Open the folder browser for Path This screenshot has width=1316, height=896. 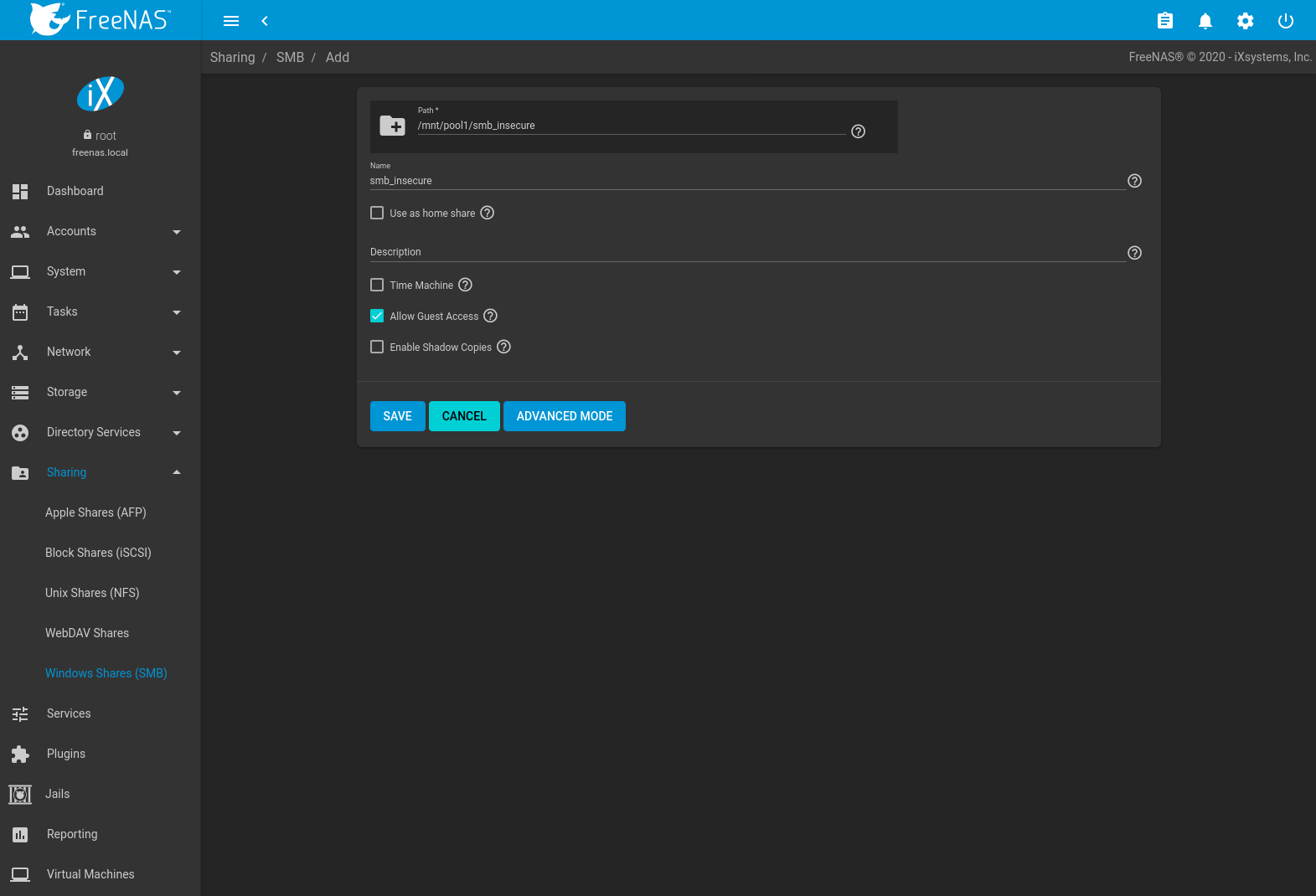point(392,126)
